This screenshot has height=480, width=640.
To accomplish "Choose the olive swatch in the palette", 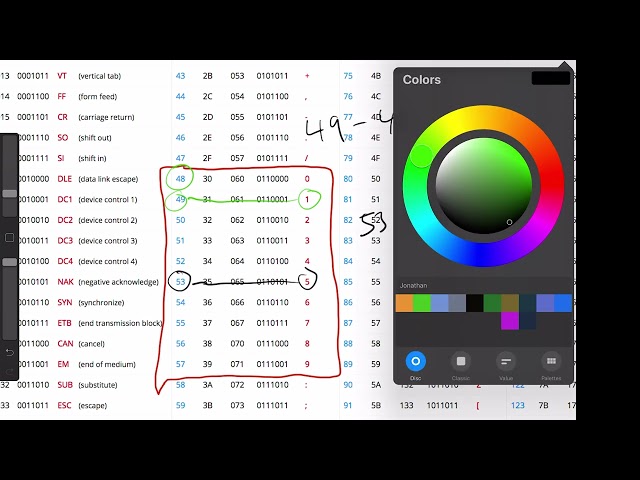I will click(x=510, y=303).
